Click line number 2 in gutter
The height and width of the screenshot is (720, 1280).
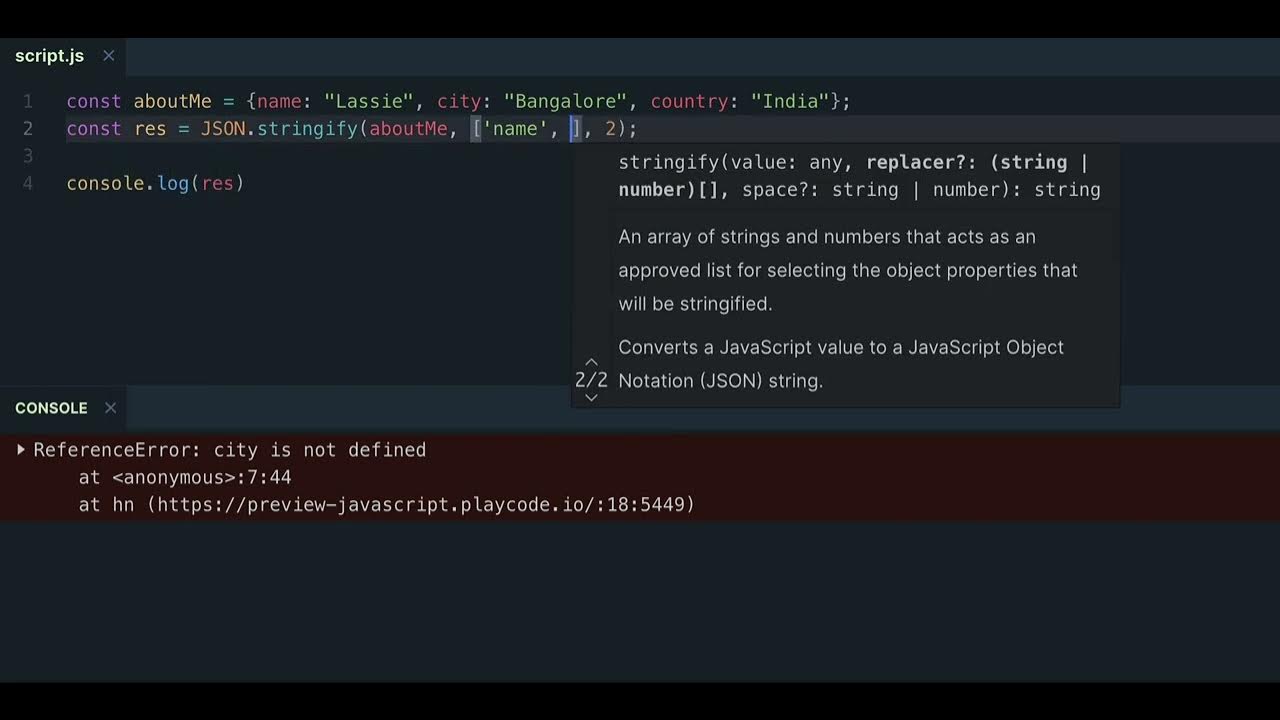click(x=28, y=129)
